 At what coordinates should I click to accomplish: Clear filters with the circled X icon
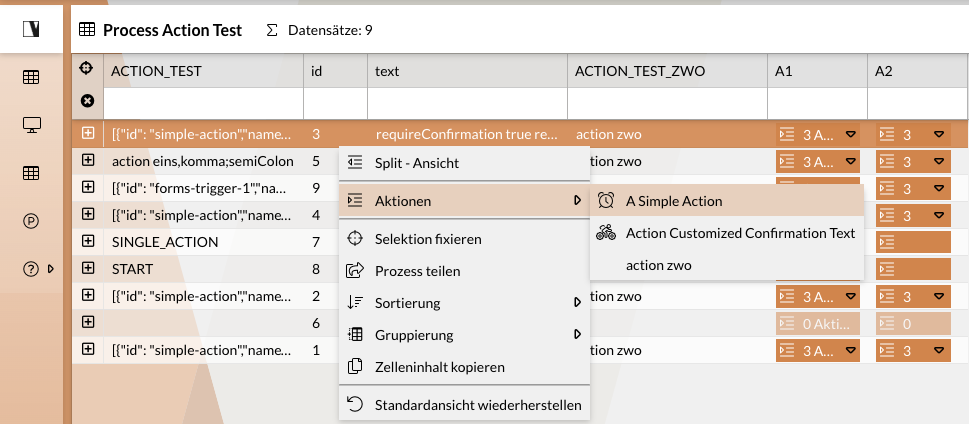[87, 101]
